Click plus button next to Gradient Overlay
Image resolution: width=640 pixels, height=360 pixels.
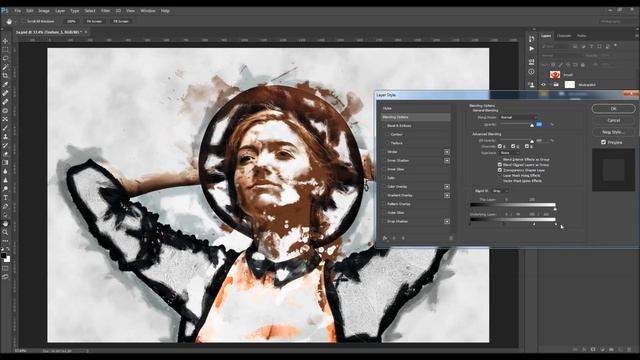[x=447, y=195]
